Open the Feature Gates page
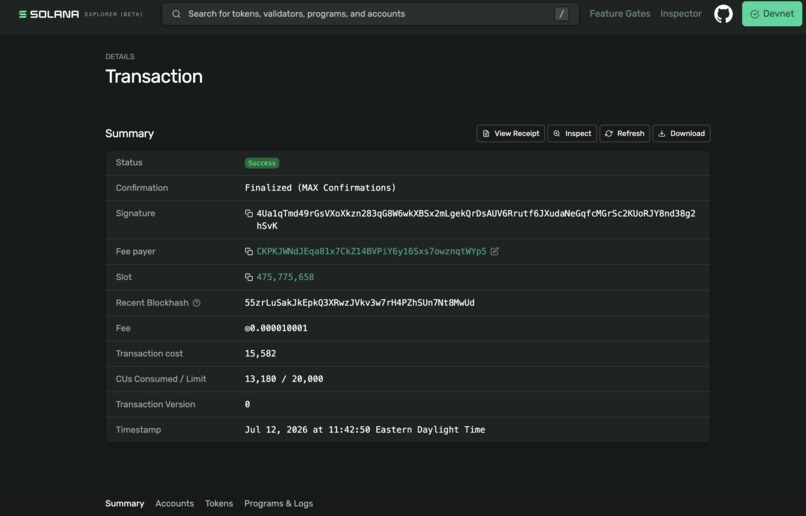Viewport: 806px width, 516px height. (x=619, y=14)
